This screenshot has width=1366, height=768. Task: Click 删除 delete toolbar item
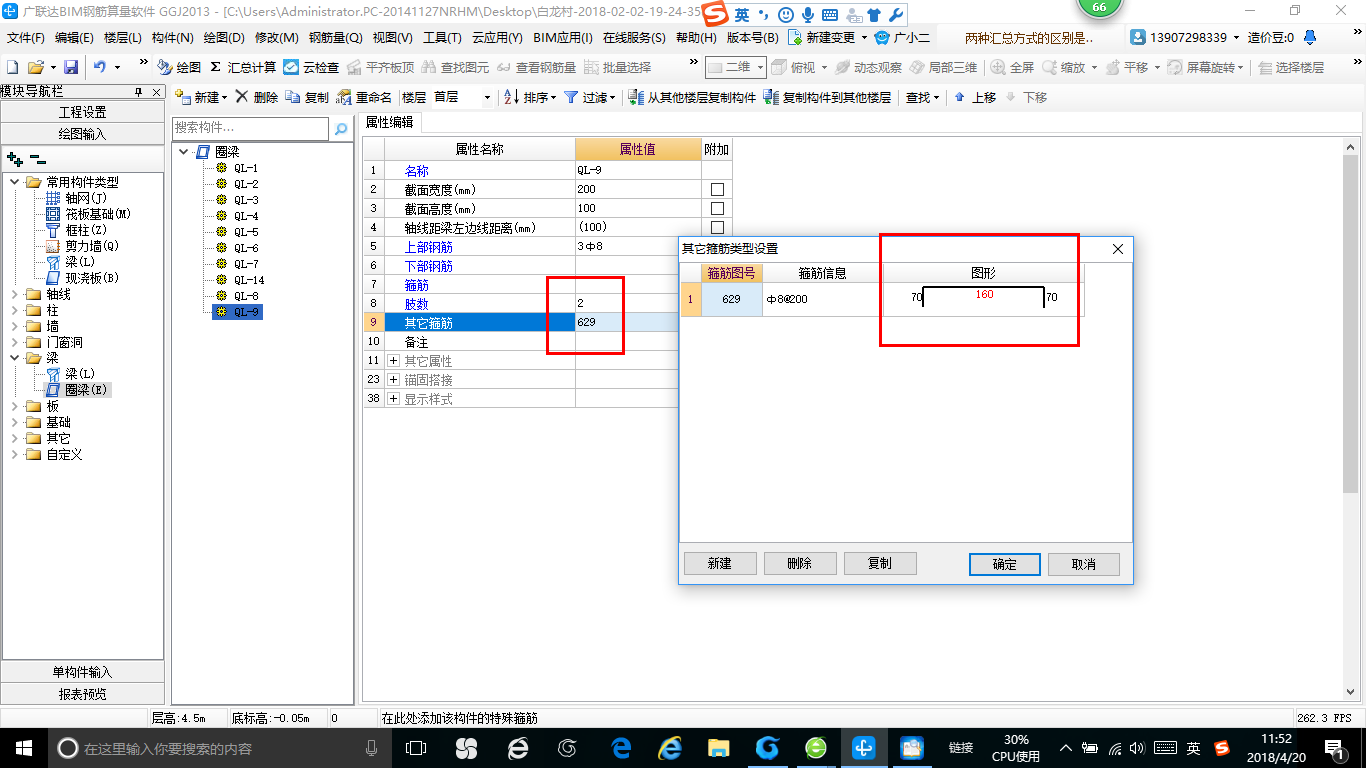tap(256, 97)
